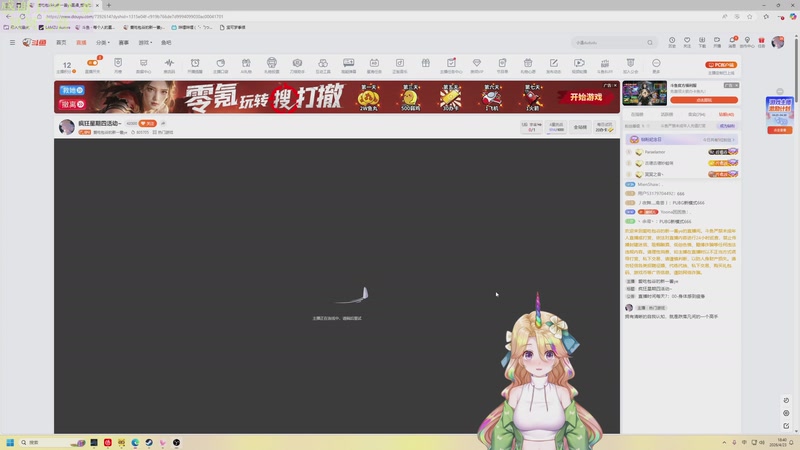800x450 pixels.
Task: Open the user profile avatar
Action: [x=778, y=42]
